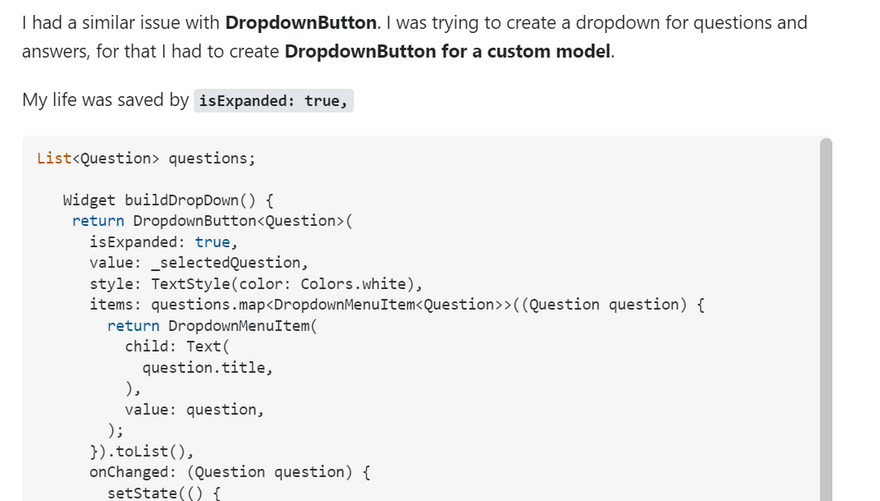Click the "List<Question> questions;" code line
This screenshot has height=501, width=880.
[x=146, y=158]
